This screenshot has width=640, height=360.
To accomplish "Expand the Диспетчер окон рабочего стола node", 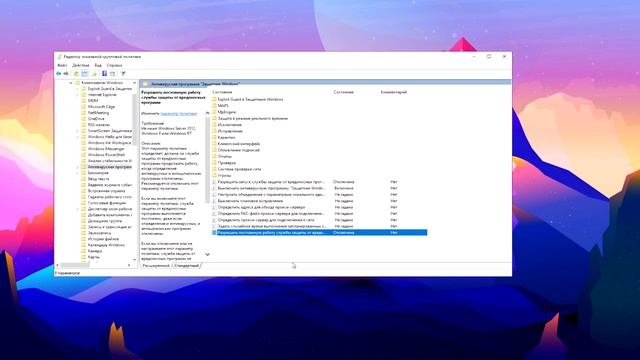I will (x=78, y=209).
